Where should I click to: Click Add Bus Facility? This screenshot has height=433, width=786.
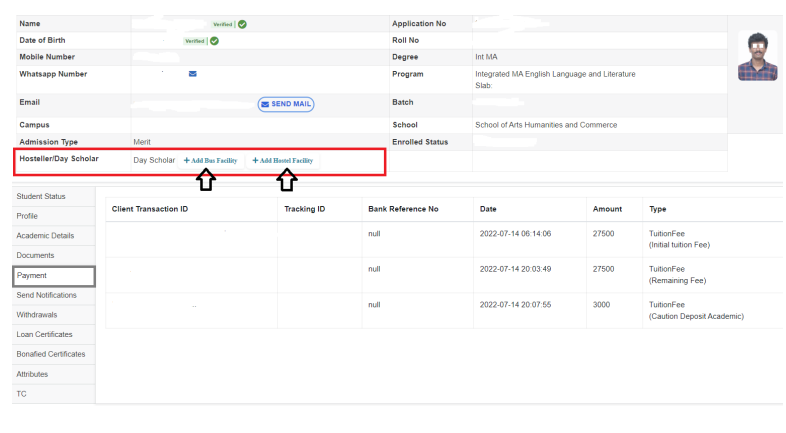[x=211, y=160]
